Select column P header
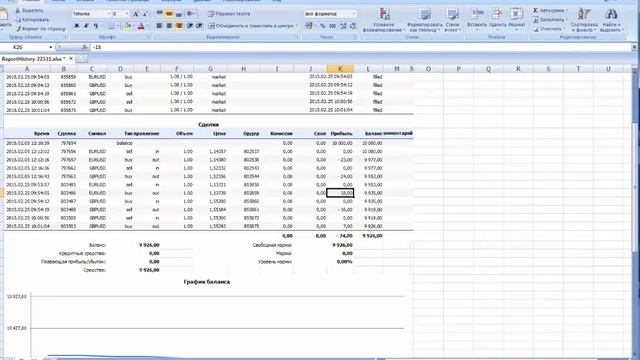The image size is (640, 360). click(458, 69)
